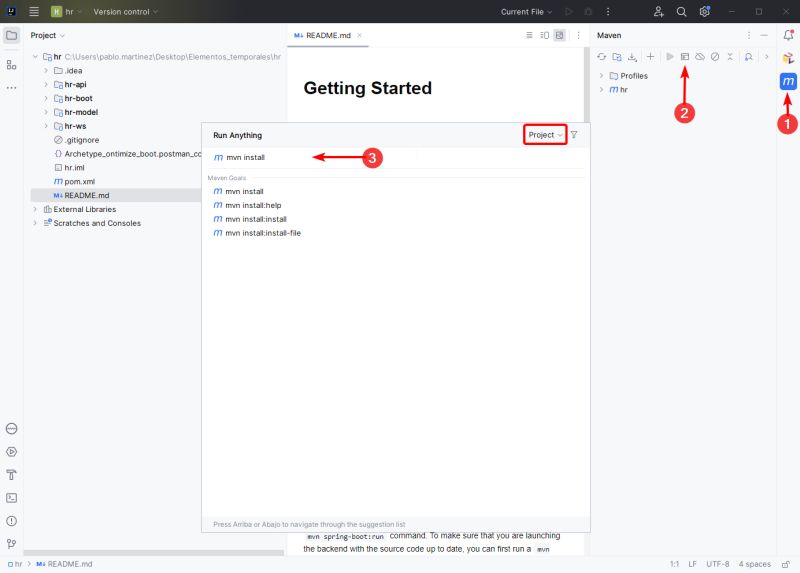Expand hr node in Maven panel

[x=602, y=90]
